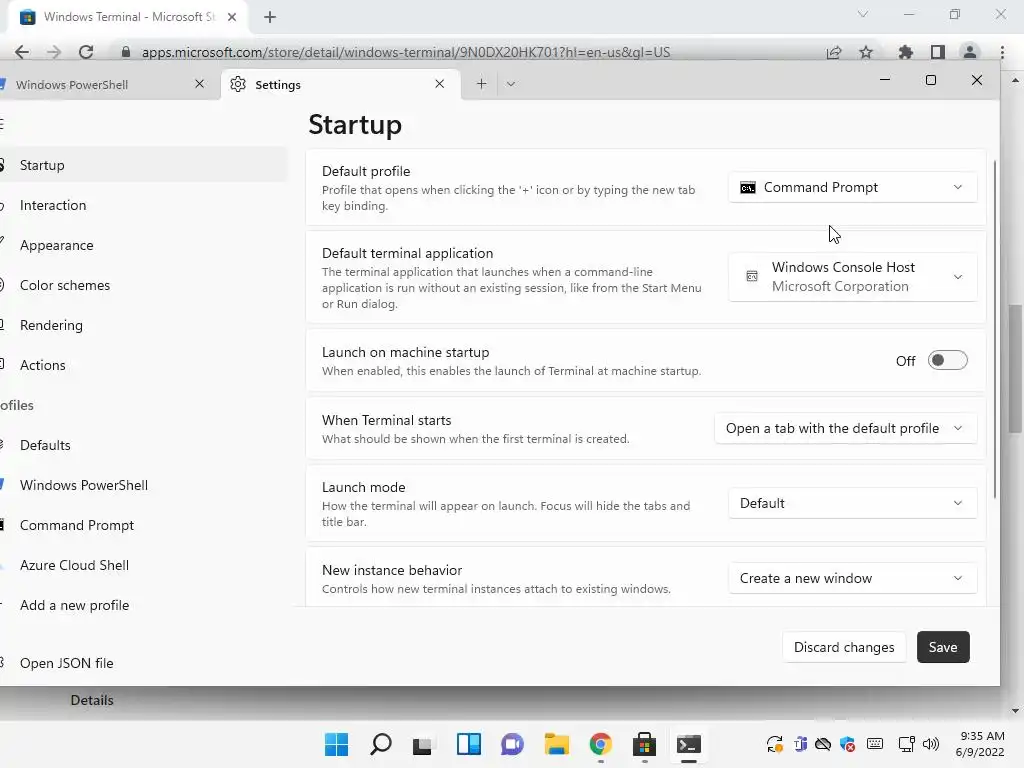Reload the browser page

[x=86, y=52]
